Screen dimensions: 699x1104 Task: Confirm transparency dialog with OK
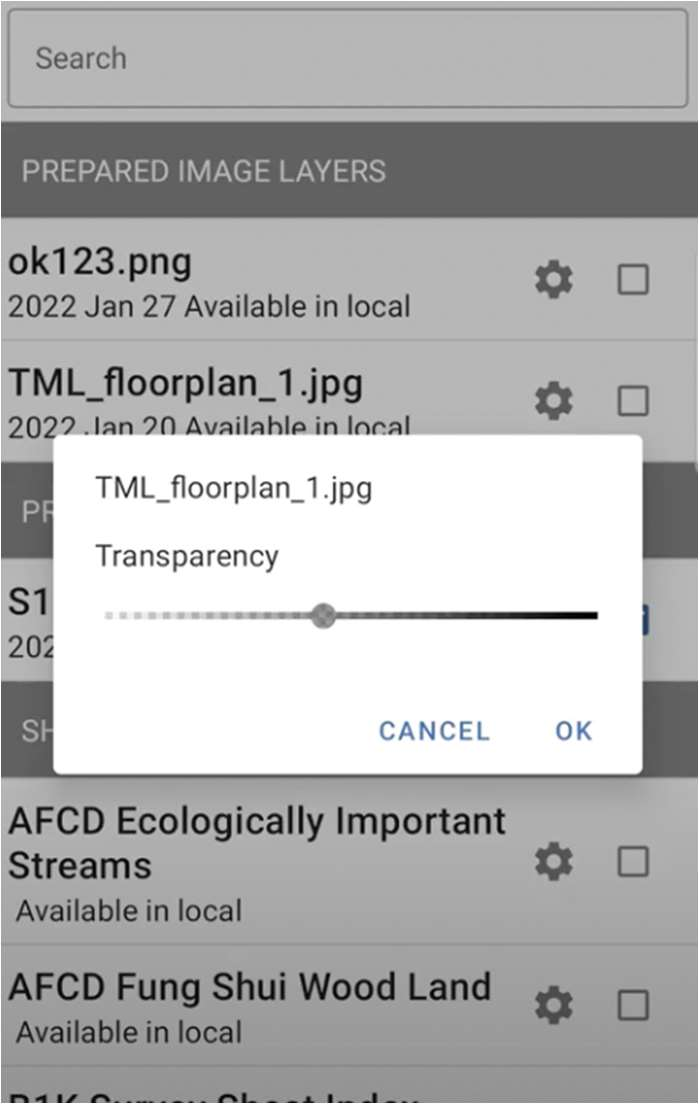click(x=574, y=731)
